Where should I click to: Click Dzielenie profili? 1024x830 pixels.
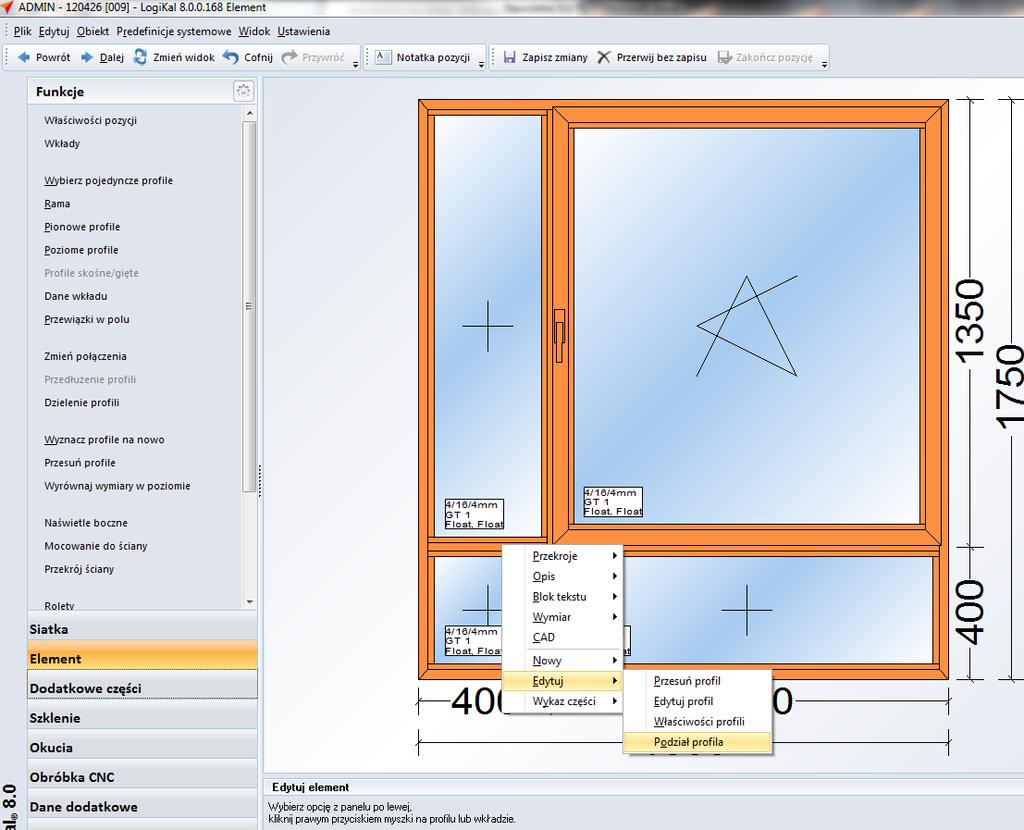(82, 403)
